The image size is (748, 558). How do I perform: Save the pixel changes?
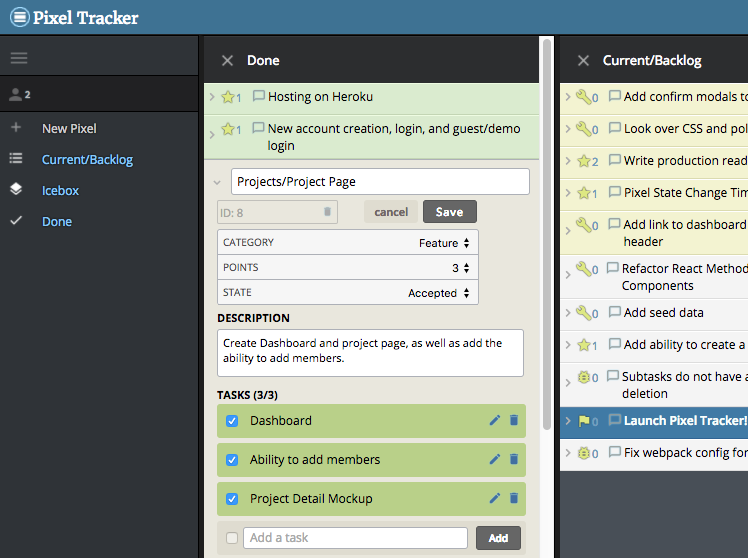coord(449,212)
